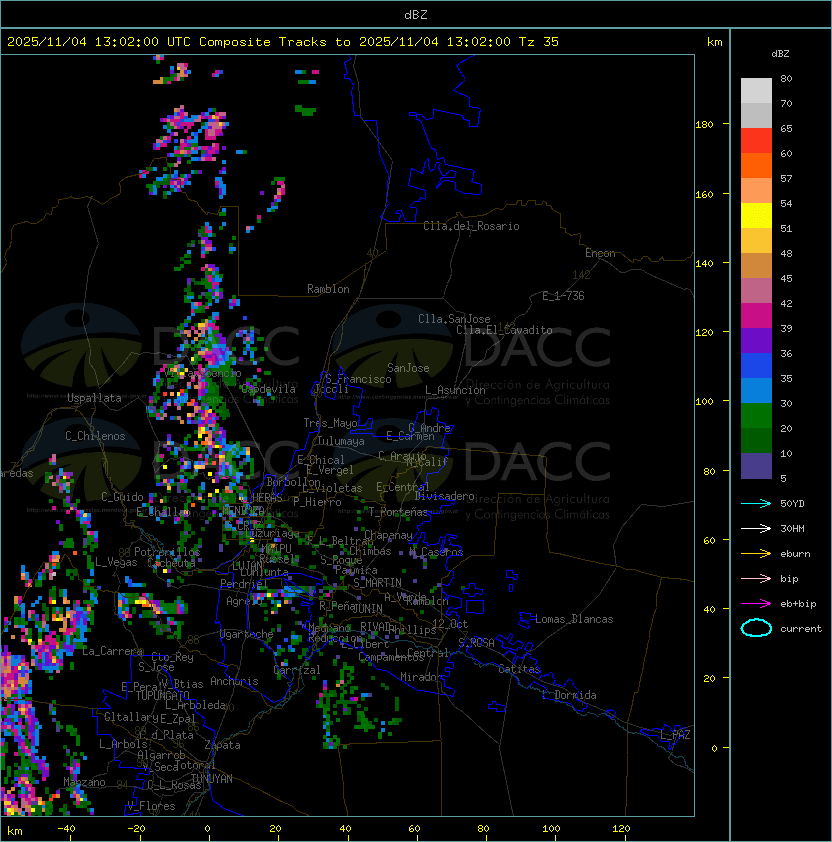The width and height of the screenshot is (832, 842).
Task: Click the eb+bip legend label
Action: 798,604
